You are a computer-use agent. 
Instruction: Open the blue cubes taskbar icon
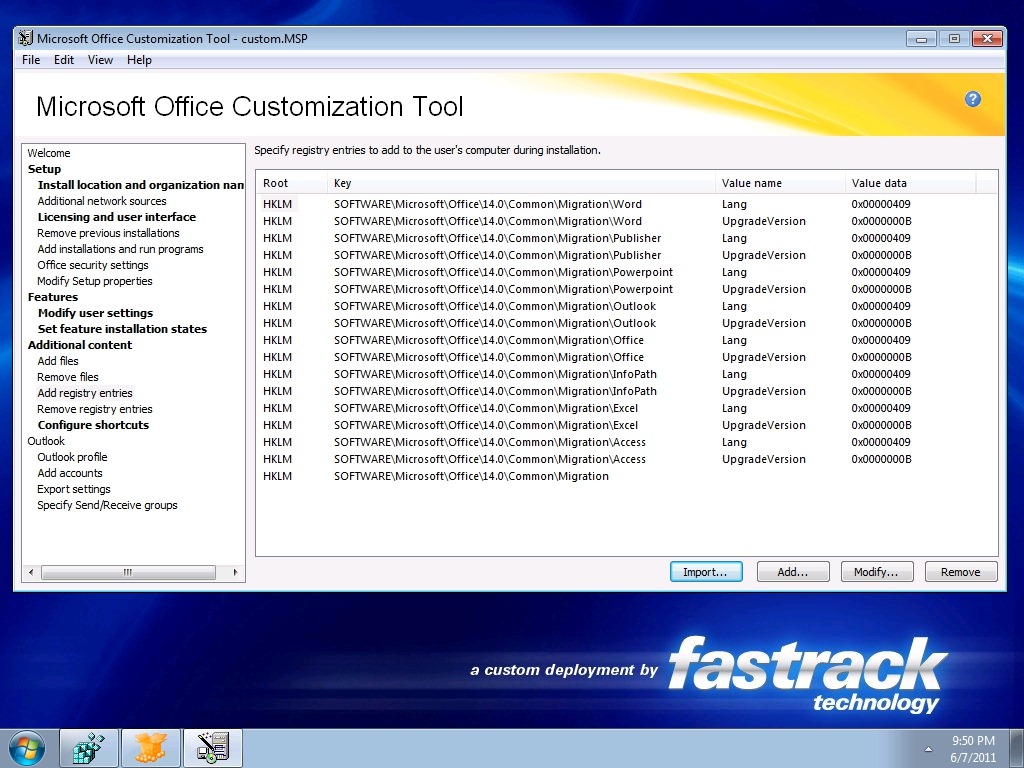tap(89, 748)
